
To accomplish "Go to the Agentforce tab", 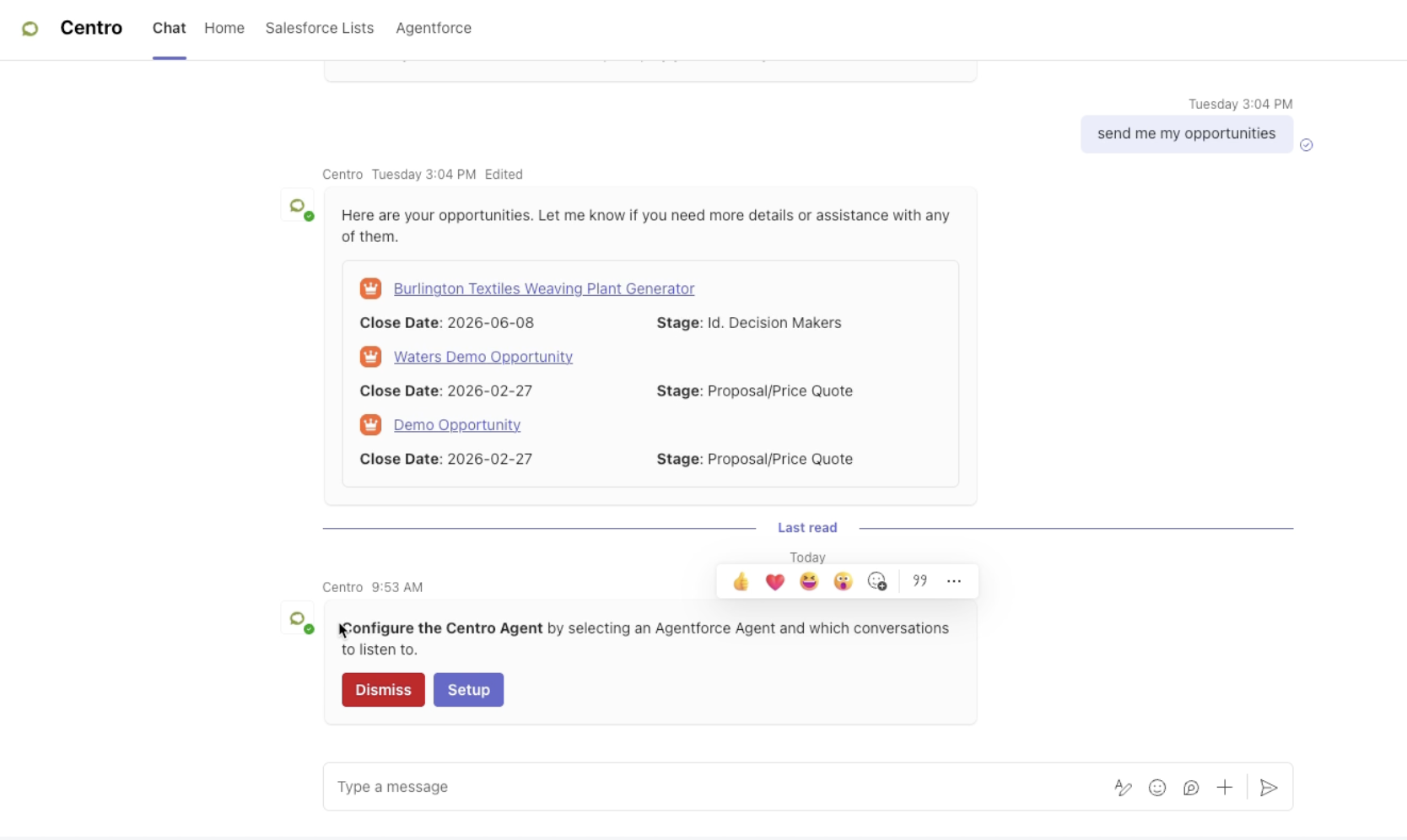I will pos(434,28).
